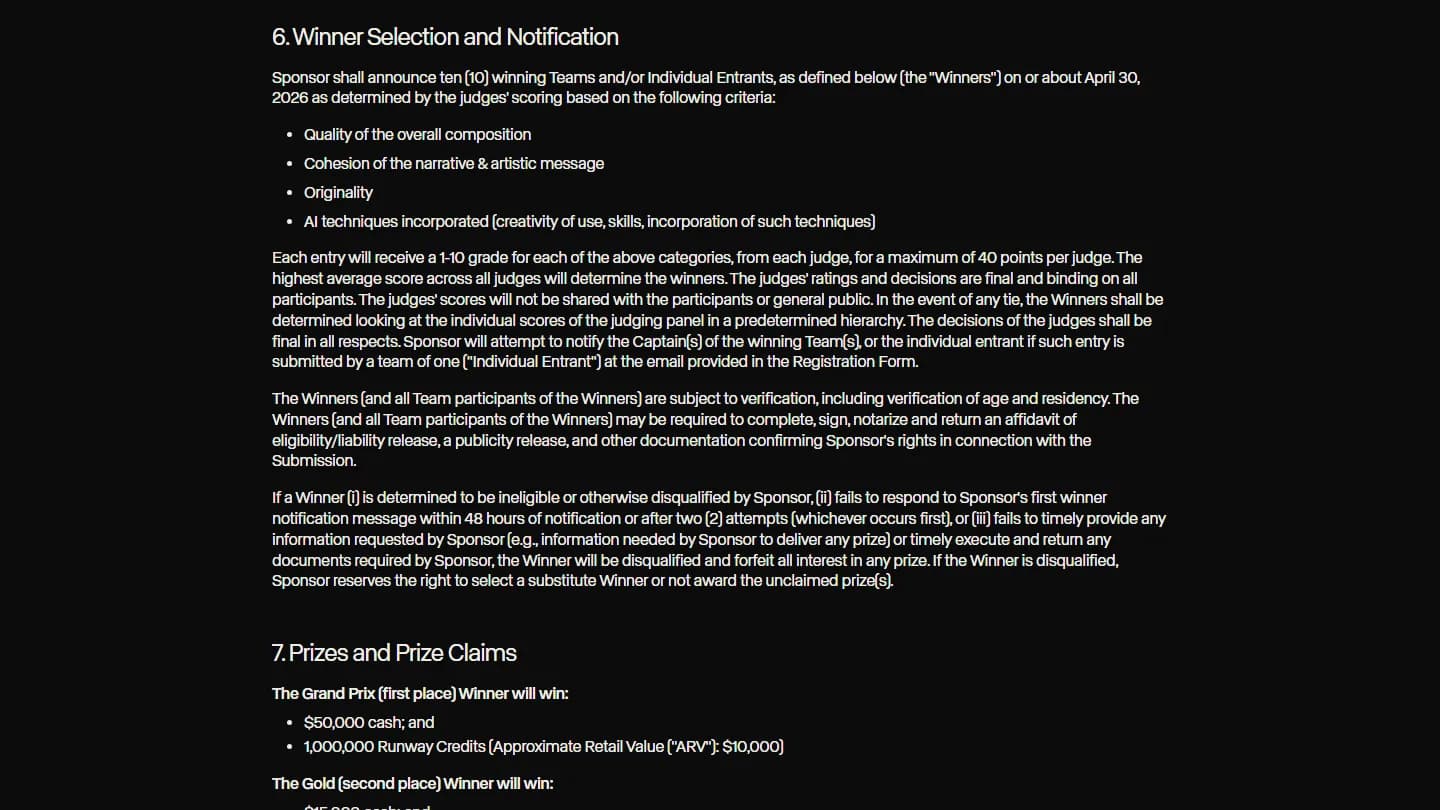The width and height of the screenshot is (1440, 810).
Task: Click paragraph beginning "Each entry will receive"
Action: pos(718,310)
